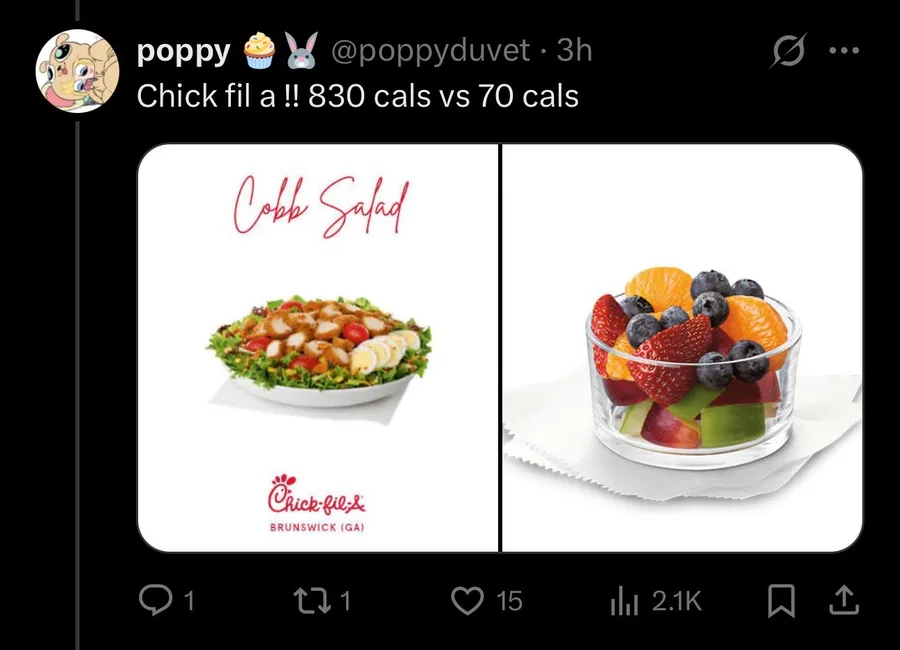Click the like count "15"
Screen dimensions: 900x650
[x=509, y=600]
